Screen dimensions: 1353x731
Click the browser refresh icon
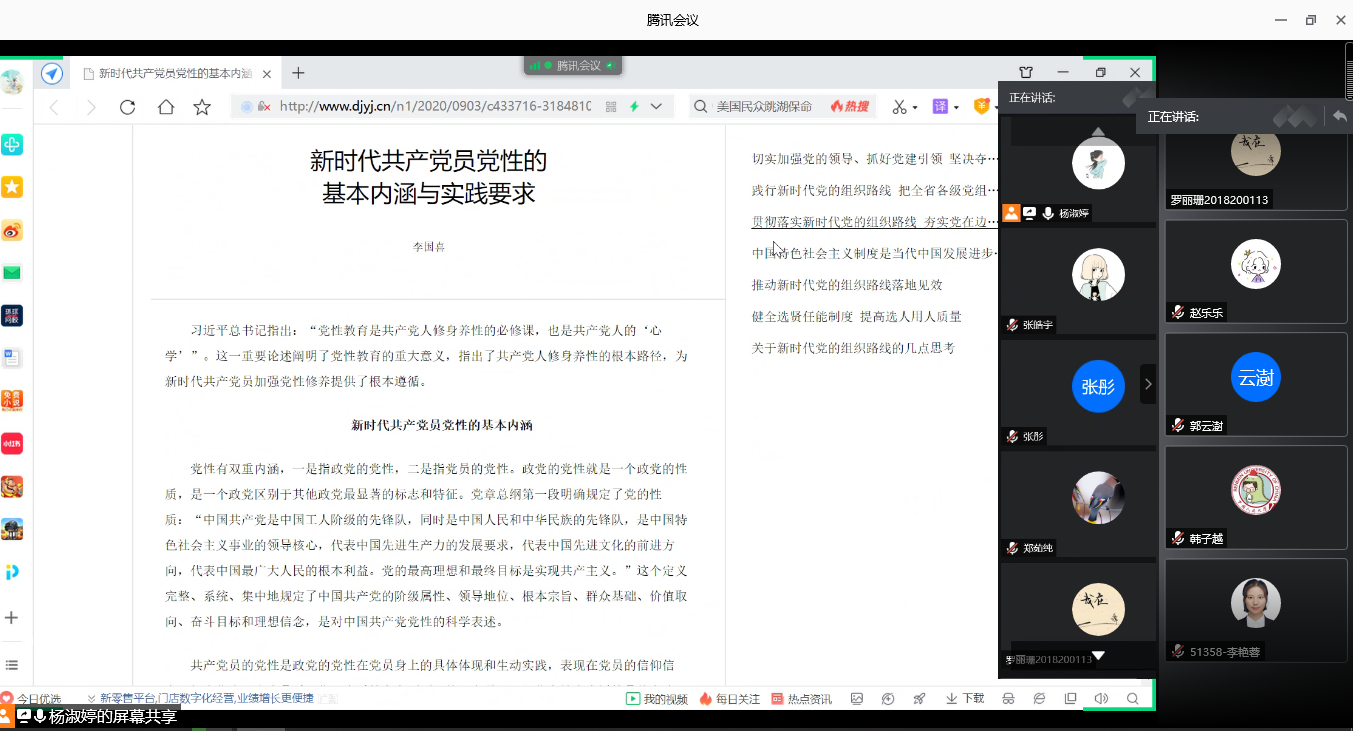pos(127,107)
